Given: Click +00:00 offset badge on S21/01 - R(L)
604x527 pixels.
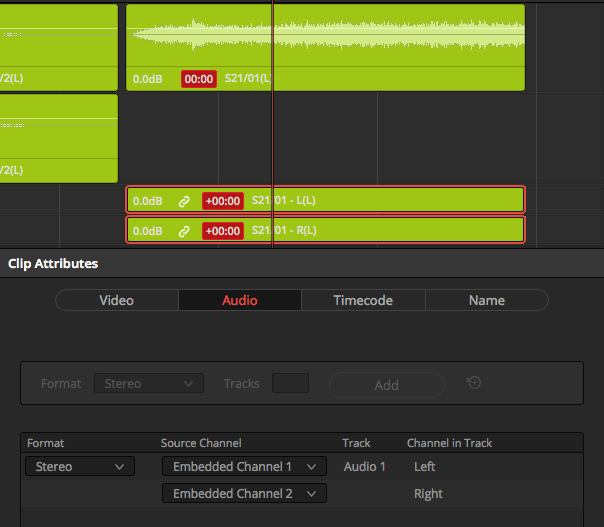Looking at the screenshot, I should click(x=223, y=231).
